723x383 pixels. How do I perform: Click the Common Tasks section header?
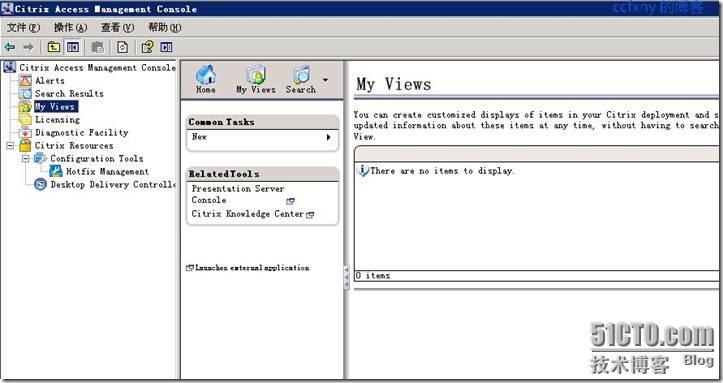262,122
